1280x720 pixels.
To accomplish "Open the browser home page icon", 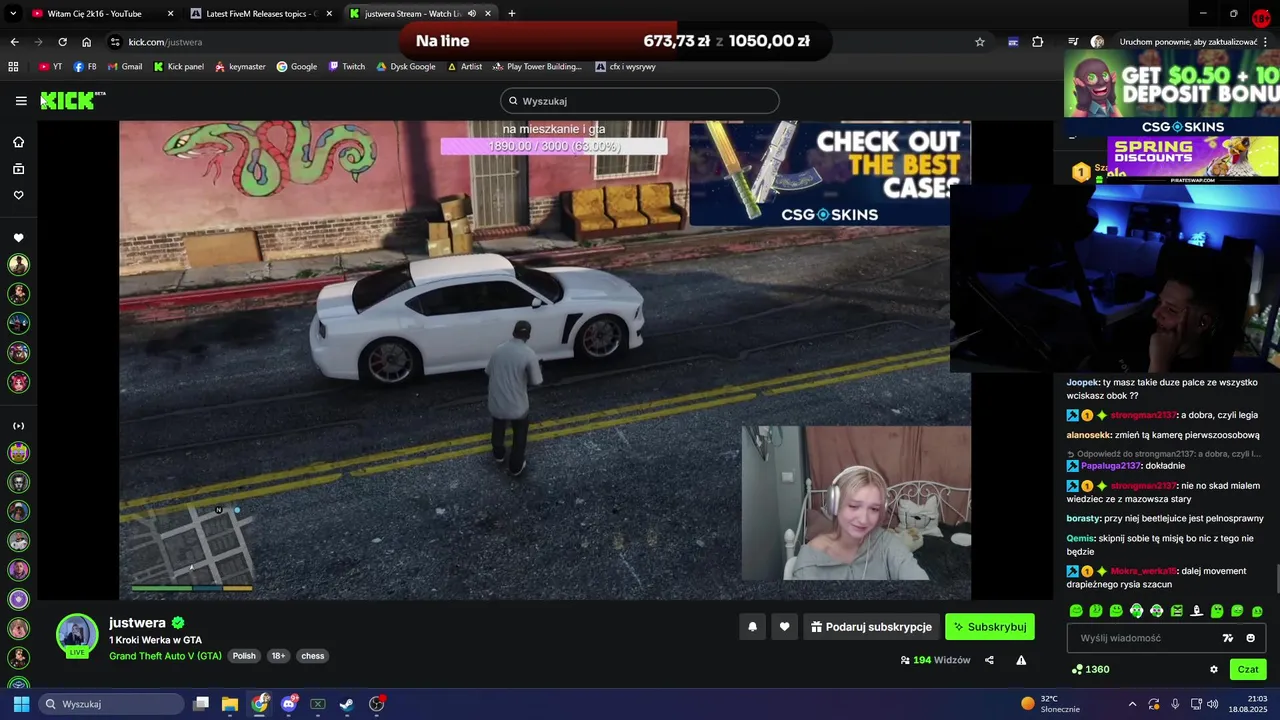I will (x=86, y=42).
